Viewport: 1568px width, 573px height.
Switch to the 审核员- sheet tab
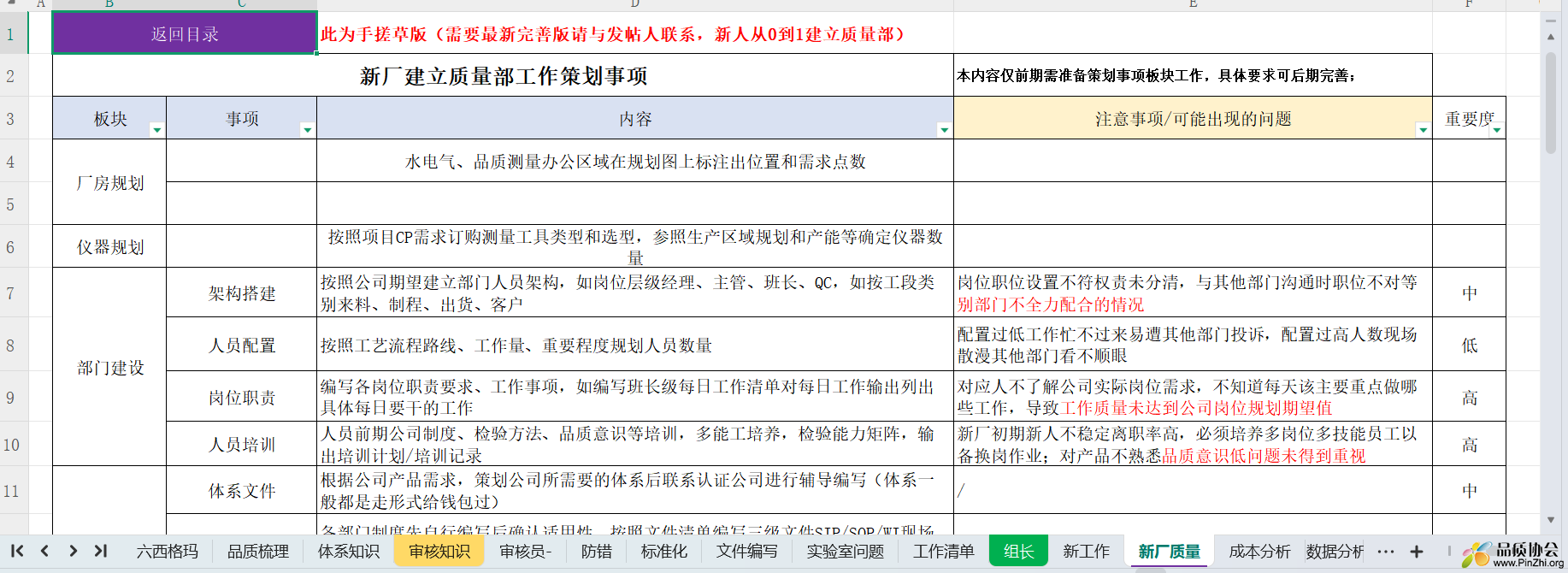tap(526, 552)
